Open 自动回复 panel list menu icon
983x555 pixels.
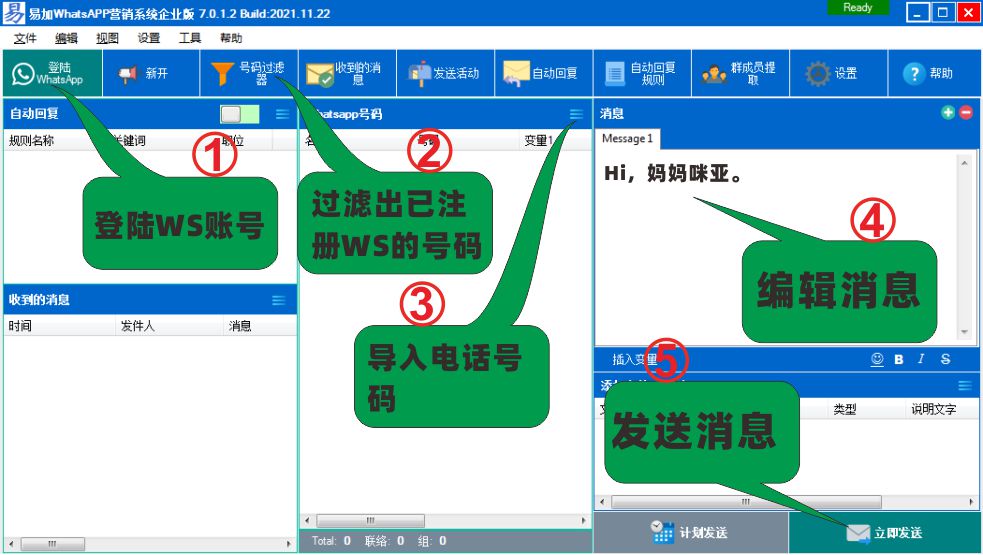point(283,114)
